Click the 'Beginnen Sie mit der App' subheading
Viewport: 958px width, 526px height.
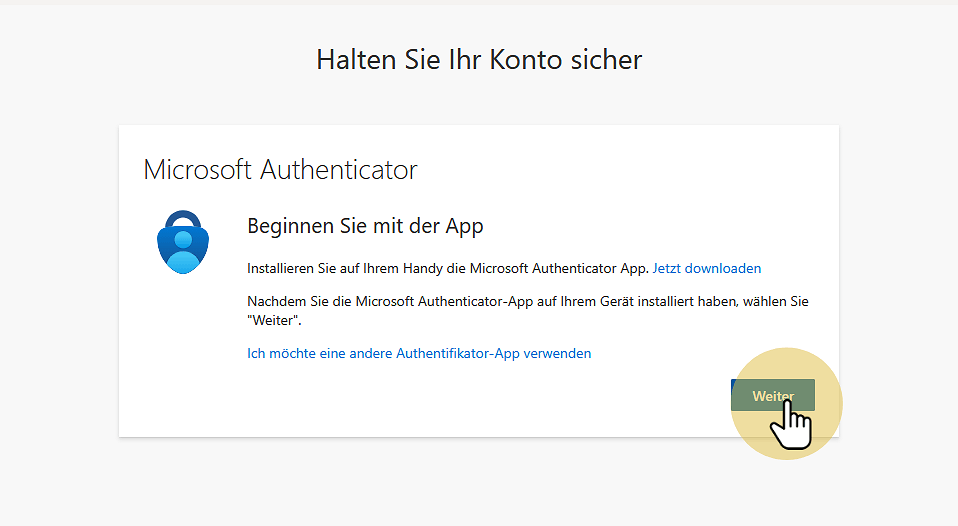pyautogui.click(x=365, y=226)
